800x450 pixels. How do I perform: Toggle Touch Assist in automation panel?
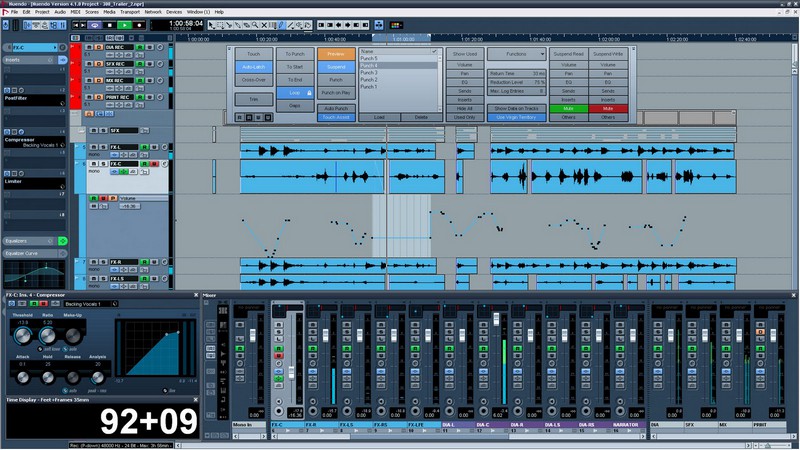click(x=337, y=117)
